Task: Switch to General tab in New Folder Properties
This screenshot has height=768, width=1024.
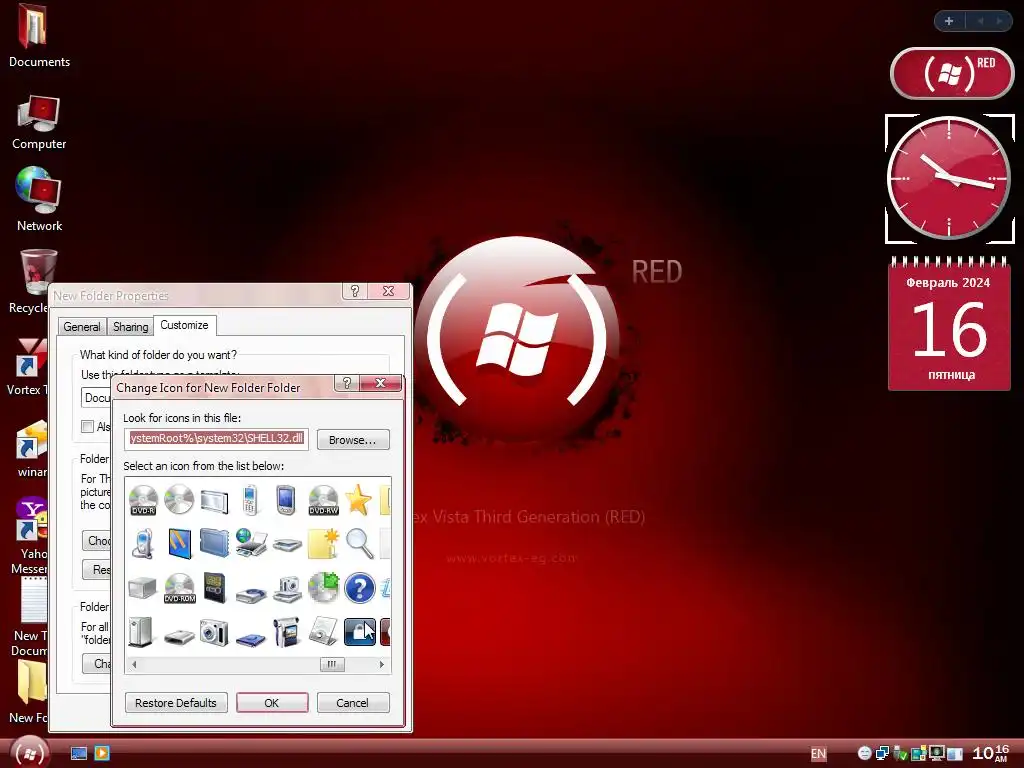Action: point(82,327)
